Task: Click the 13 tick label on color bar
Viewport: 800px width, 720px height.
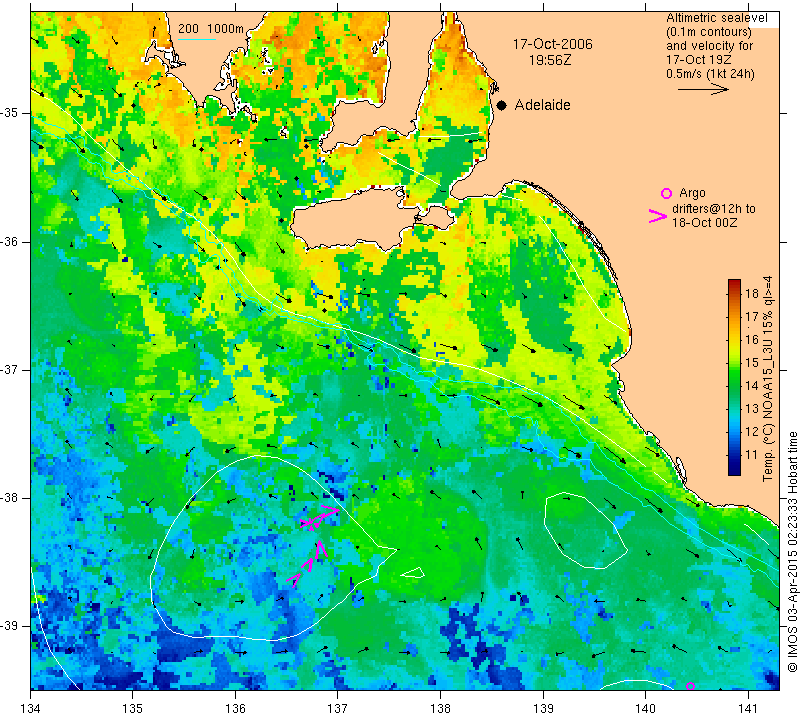Action: pyautogui.click(x=752, y=408)
